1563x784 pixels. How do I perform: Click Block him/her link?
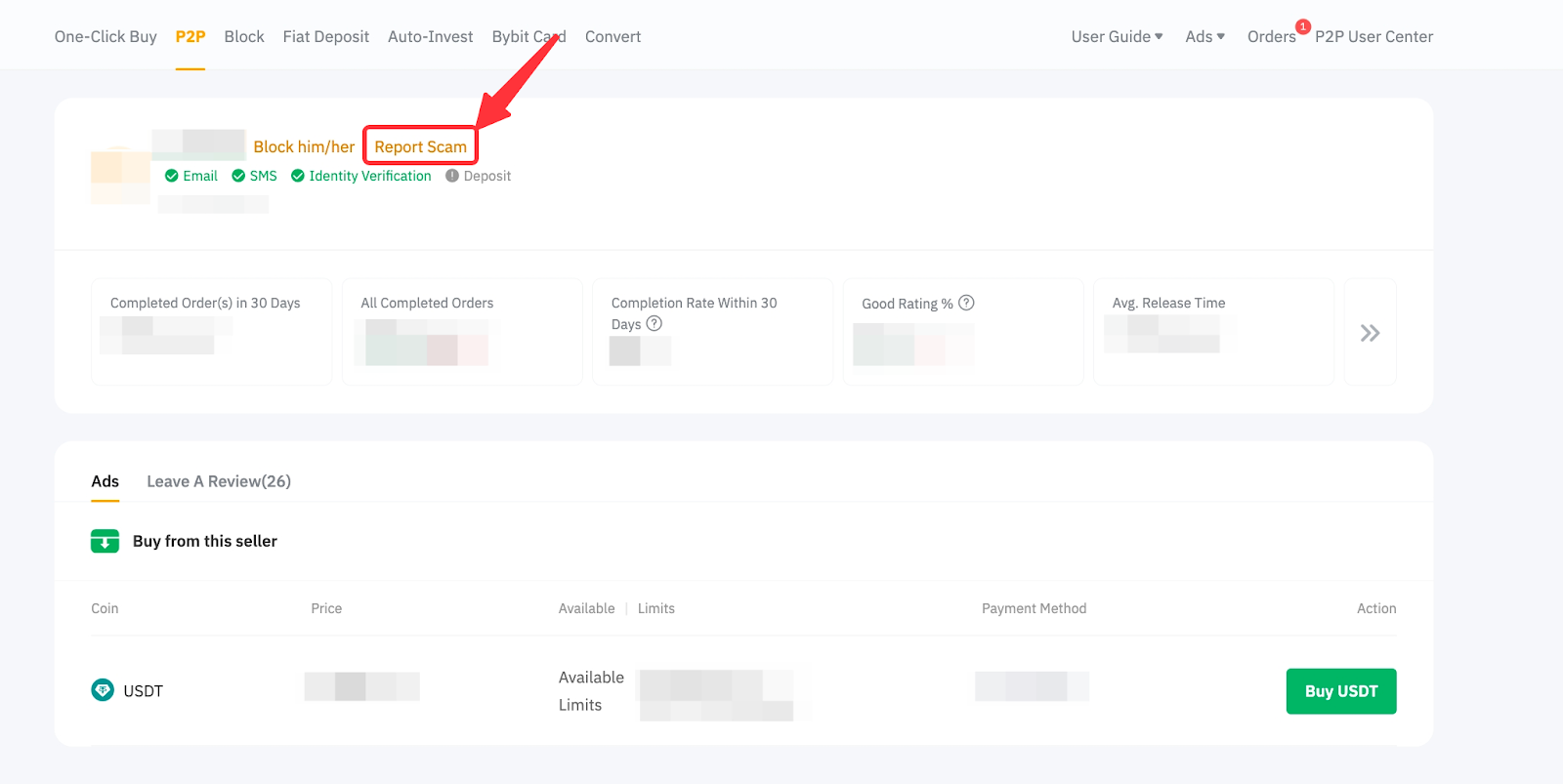click(x=304, y=146)
